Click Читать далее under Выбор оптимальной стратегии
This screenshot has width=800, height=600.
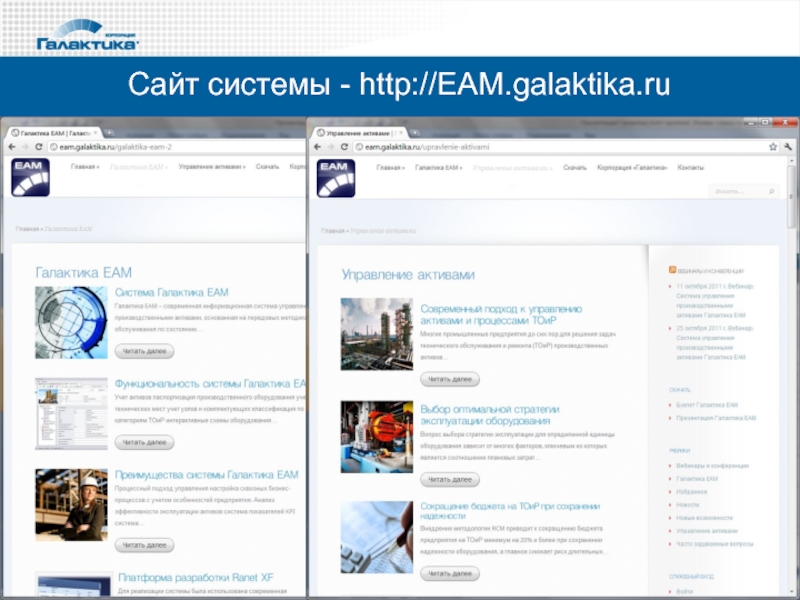click(450, 480)
